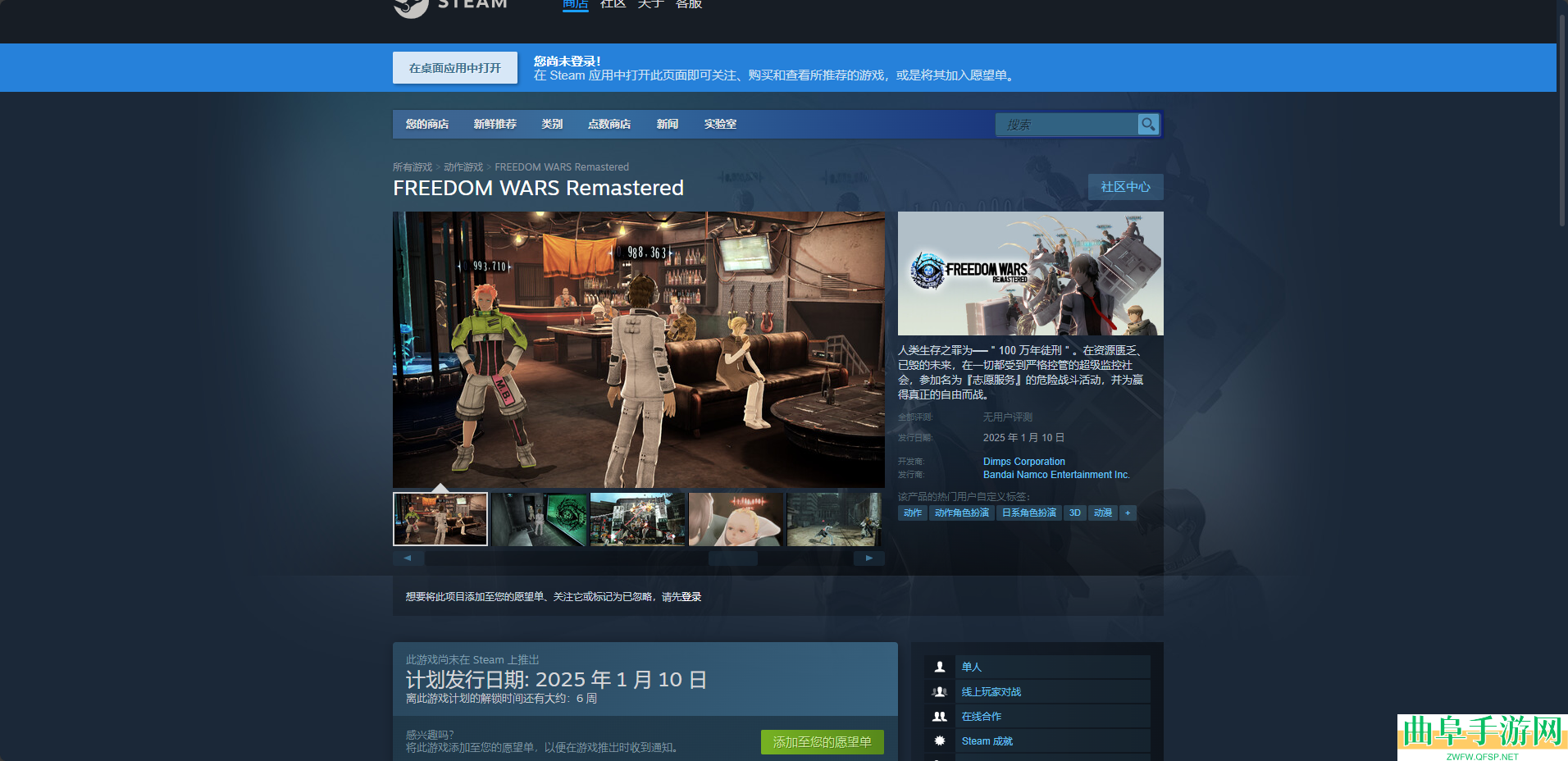Click the 登录 login link
Viewport: 1568px width, 761px height.
(691, 597)
